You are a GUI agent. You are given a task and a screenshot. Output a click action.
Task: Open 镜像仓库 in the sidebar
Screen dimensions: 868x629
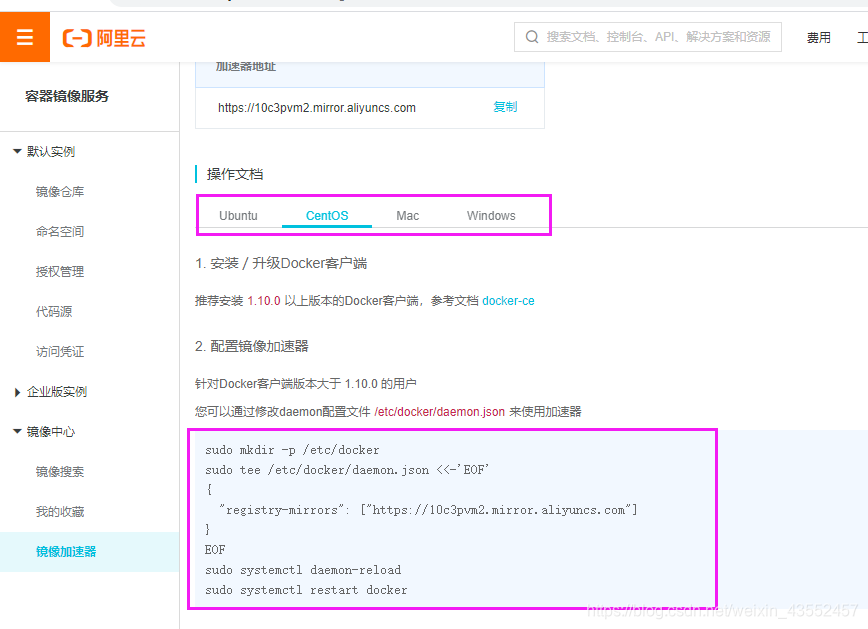pos(60,192)
